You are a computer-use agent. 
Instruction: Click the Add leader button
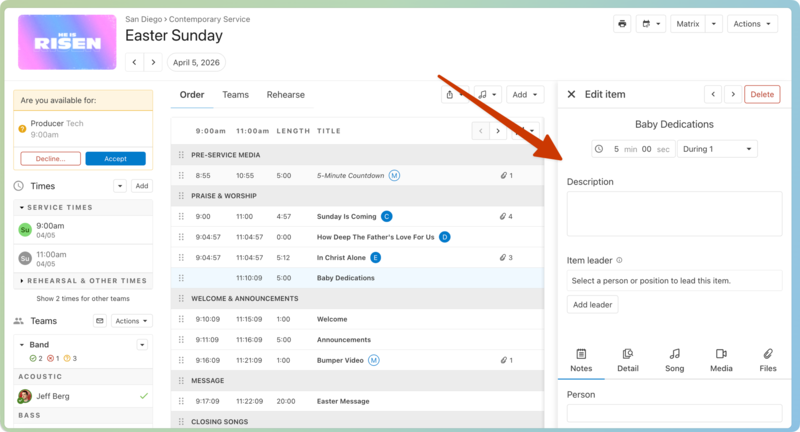593,304
